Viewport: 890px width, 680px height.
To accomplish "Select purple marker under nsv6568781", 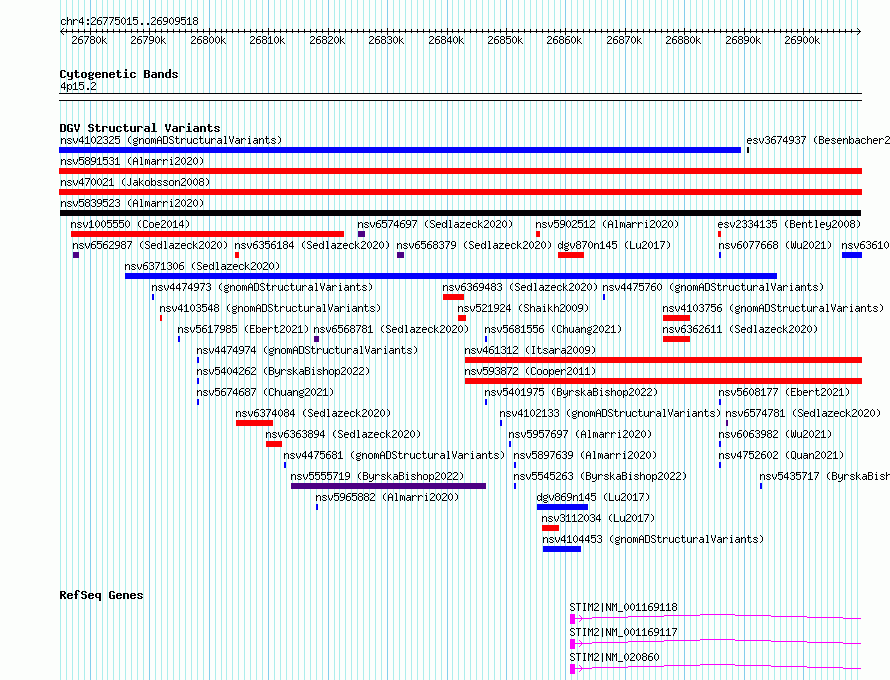I will coord(316,339).
